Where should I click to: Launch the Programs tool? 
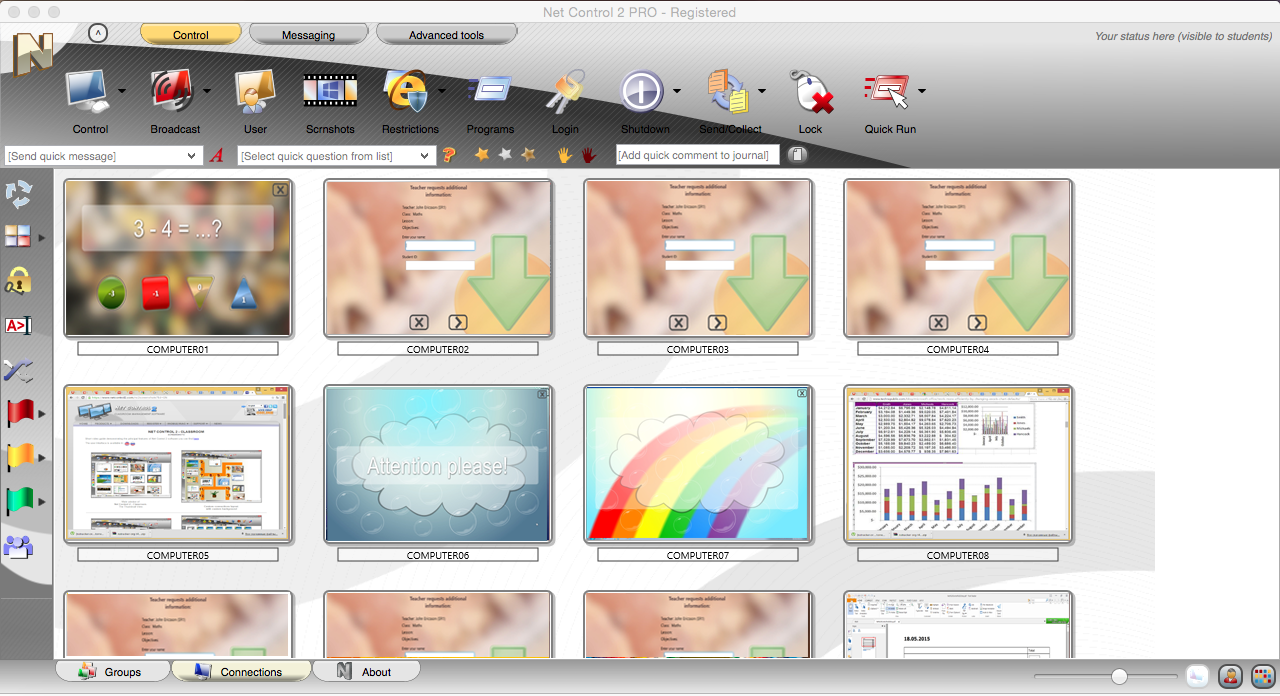(490, 91)
